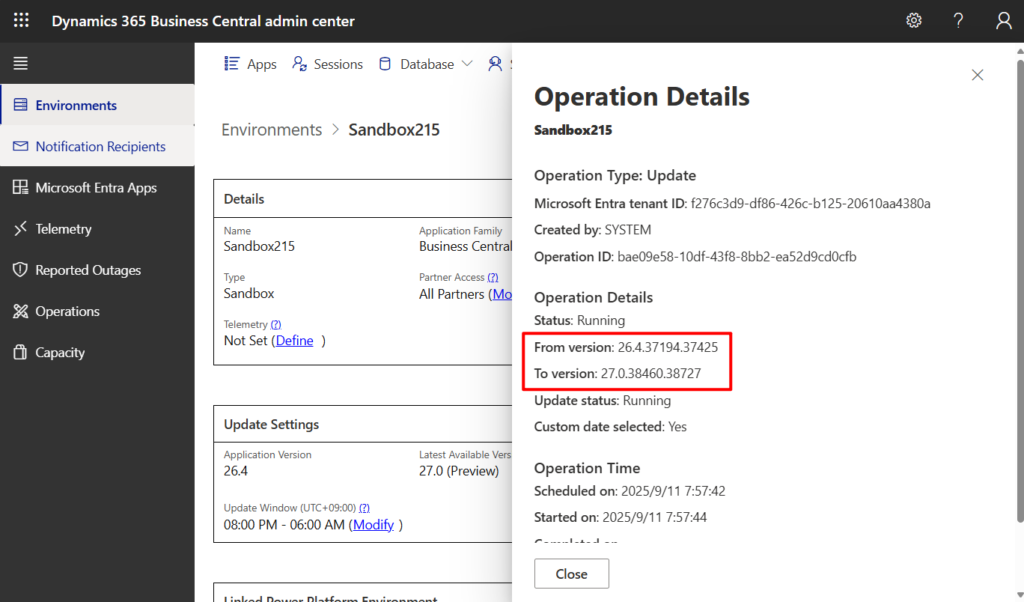The height and width of the screenshot is (602, 1024).
Task: Go to Notification Recipients page
Action: pos(100,146)
